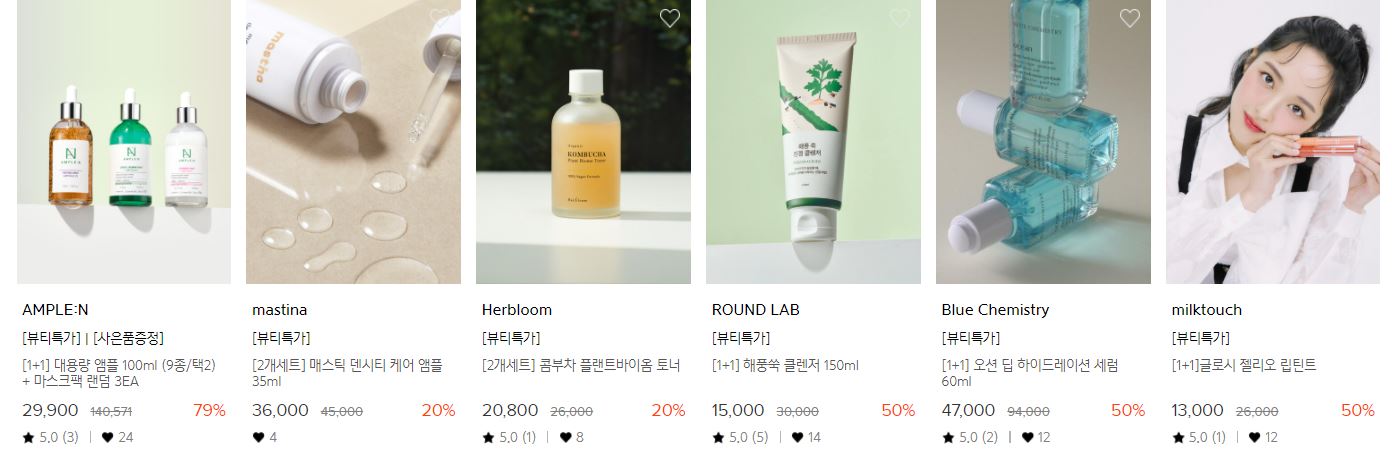The image size is (1392, 469).
Task: Tap wishlist heart on Blue Chemistry image
Action: click(1130, 18)
